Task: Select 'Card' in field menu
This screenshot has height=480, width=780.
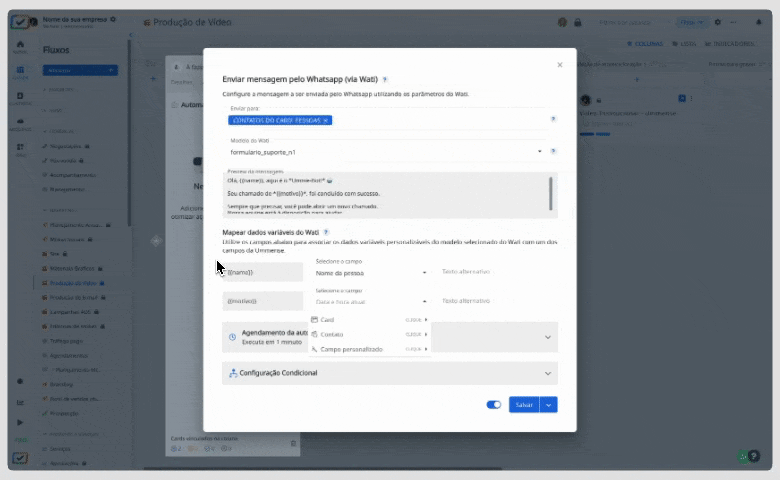Action: (x=369, y=320)
